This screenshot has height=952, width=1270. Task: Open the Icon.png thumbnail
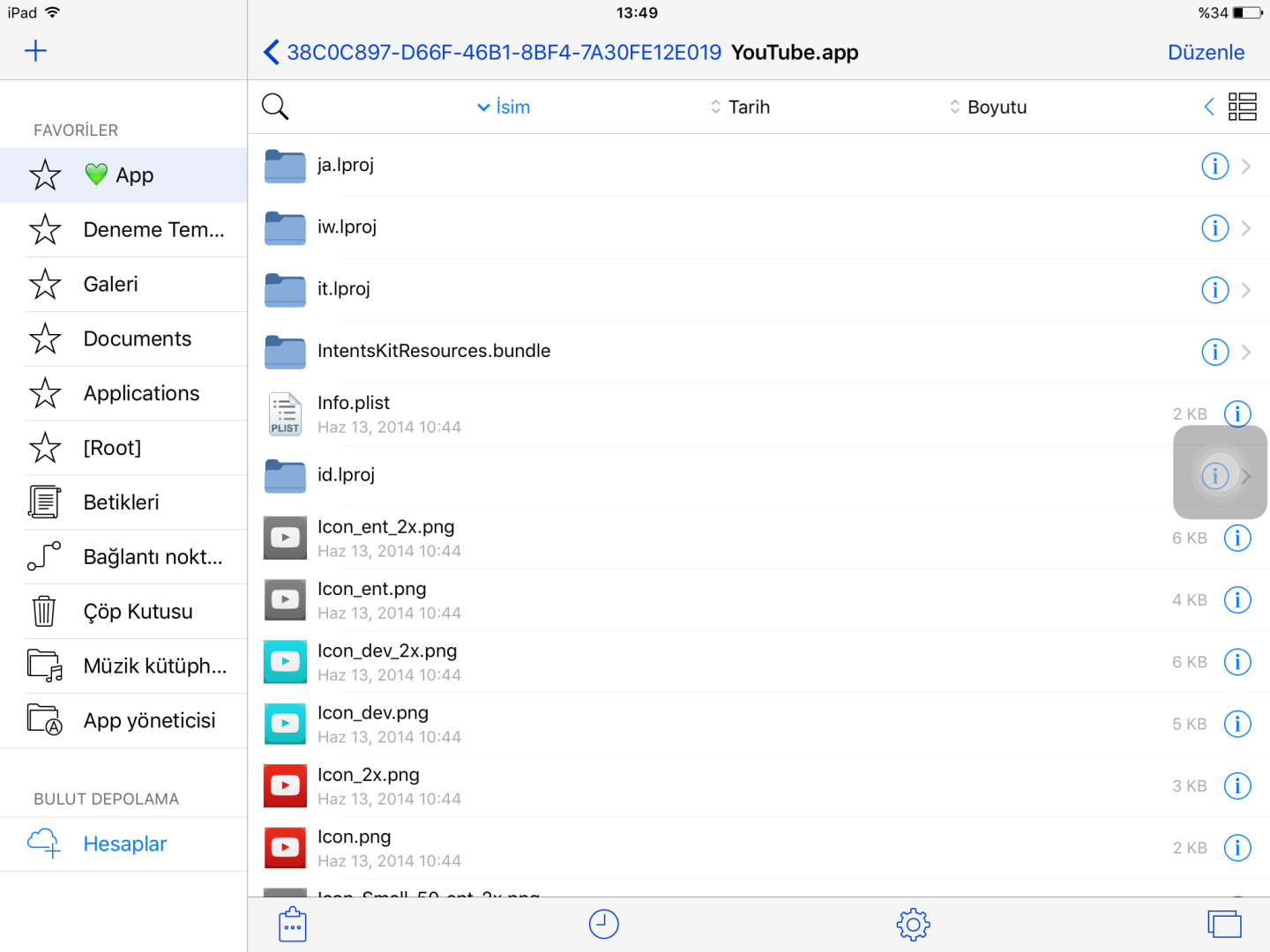[286, 848]
